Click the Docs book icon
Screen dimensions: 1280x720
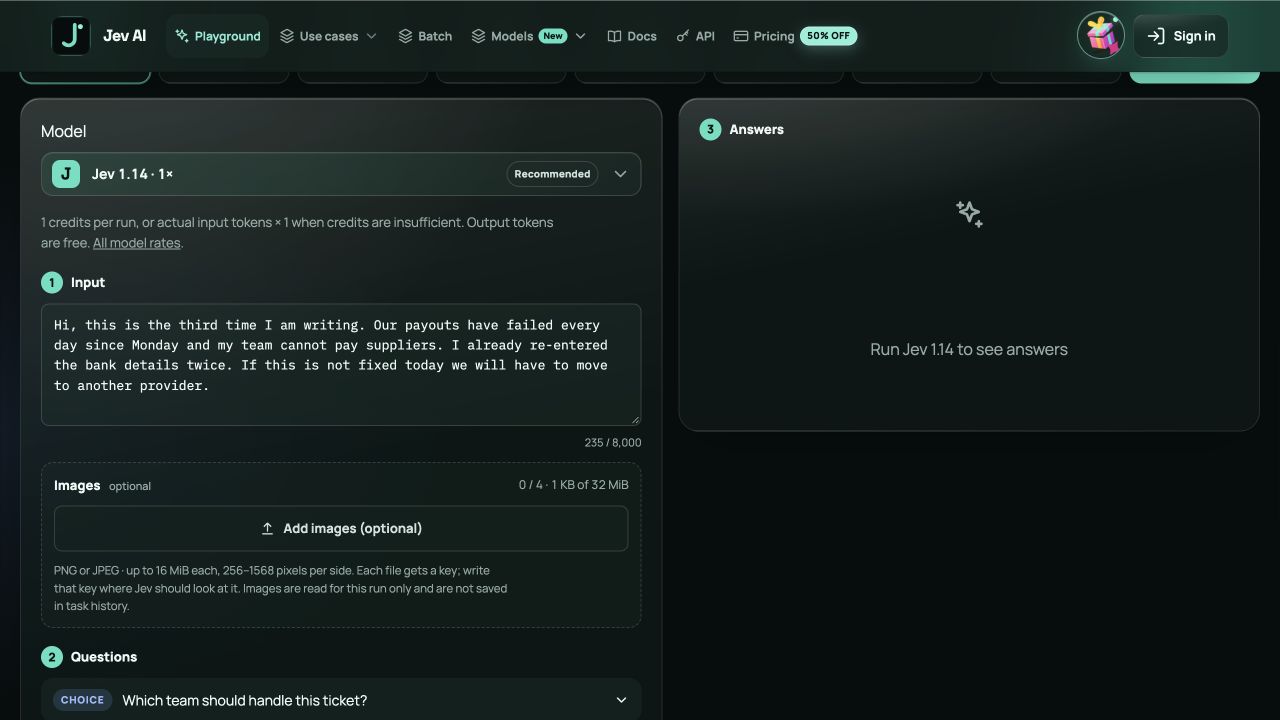(x=614, y=36)
